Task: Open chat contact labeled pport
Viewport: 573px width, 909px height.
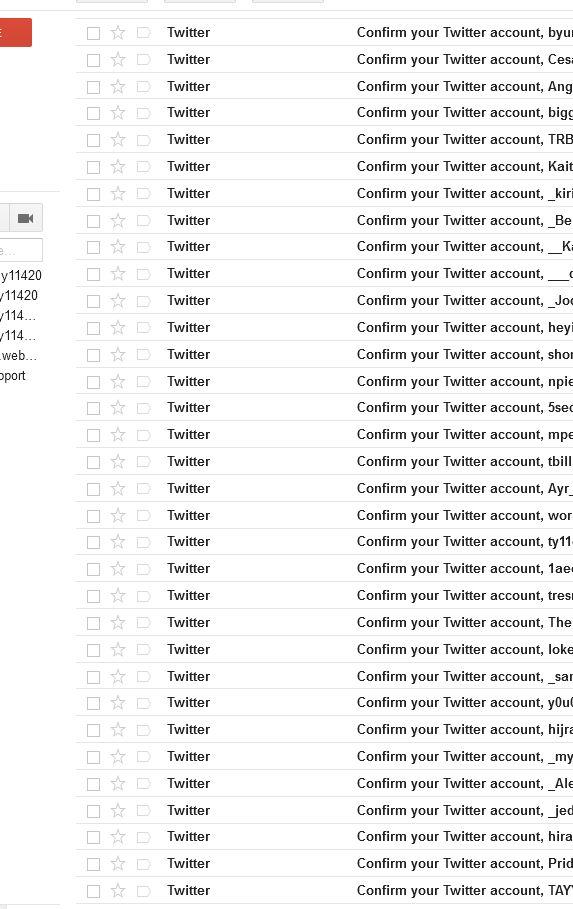Action: tap(13, 376)
